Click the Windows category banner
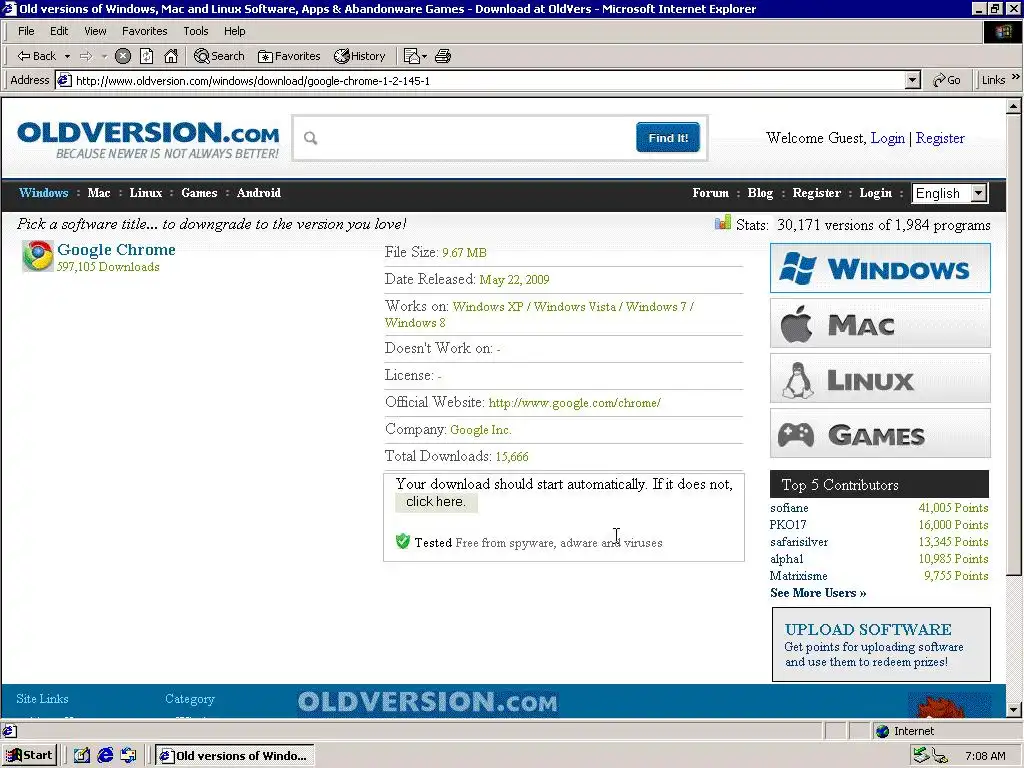This screenshot has width=1024, height=768. tap(880, 268)
